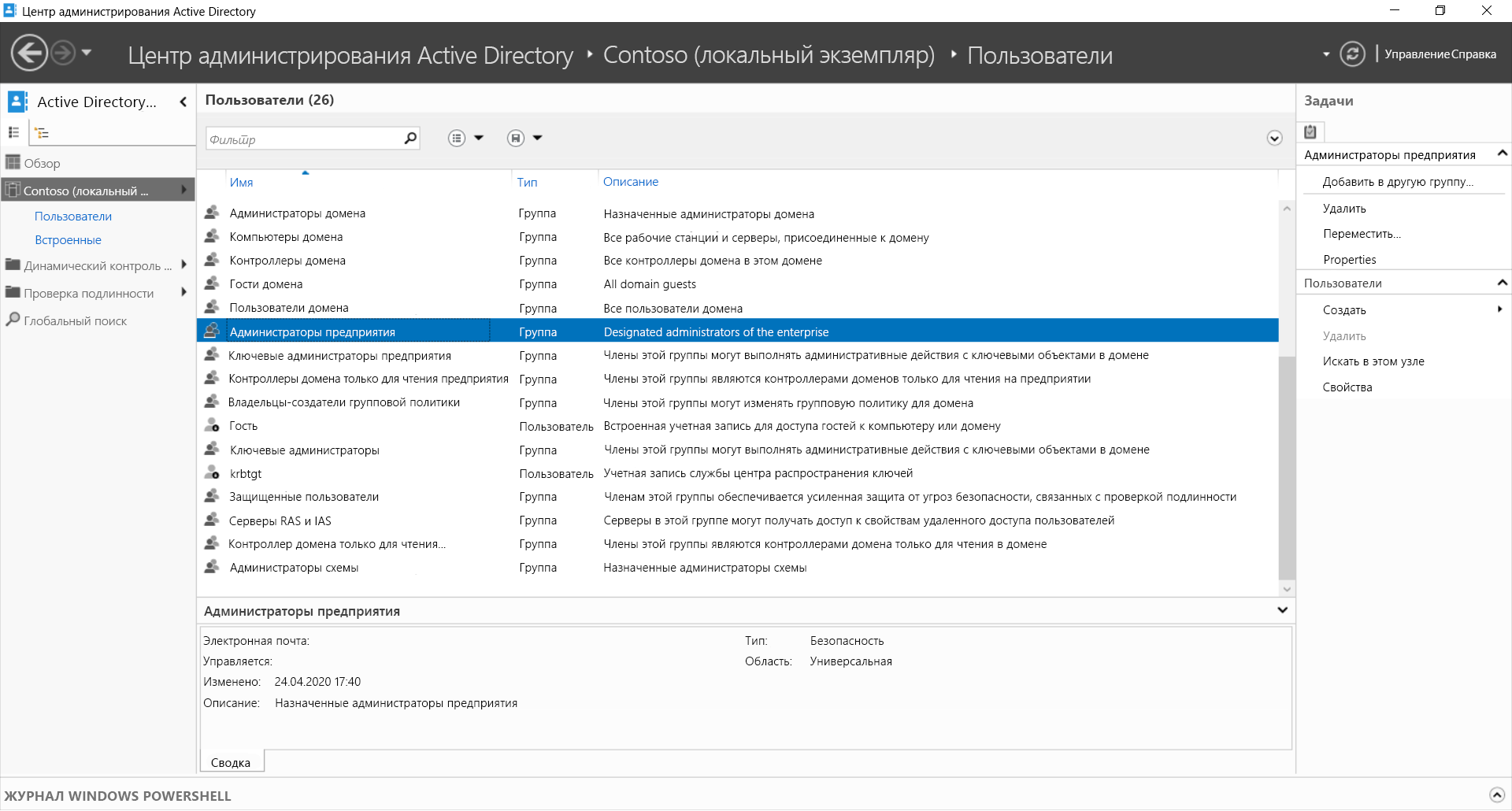
Task: Open the dropdown next to the refresh icon
Action: (1326, 54)
